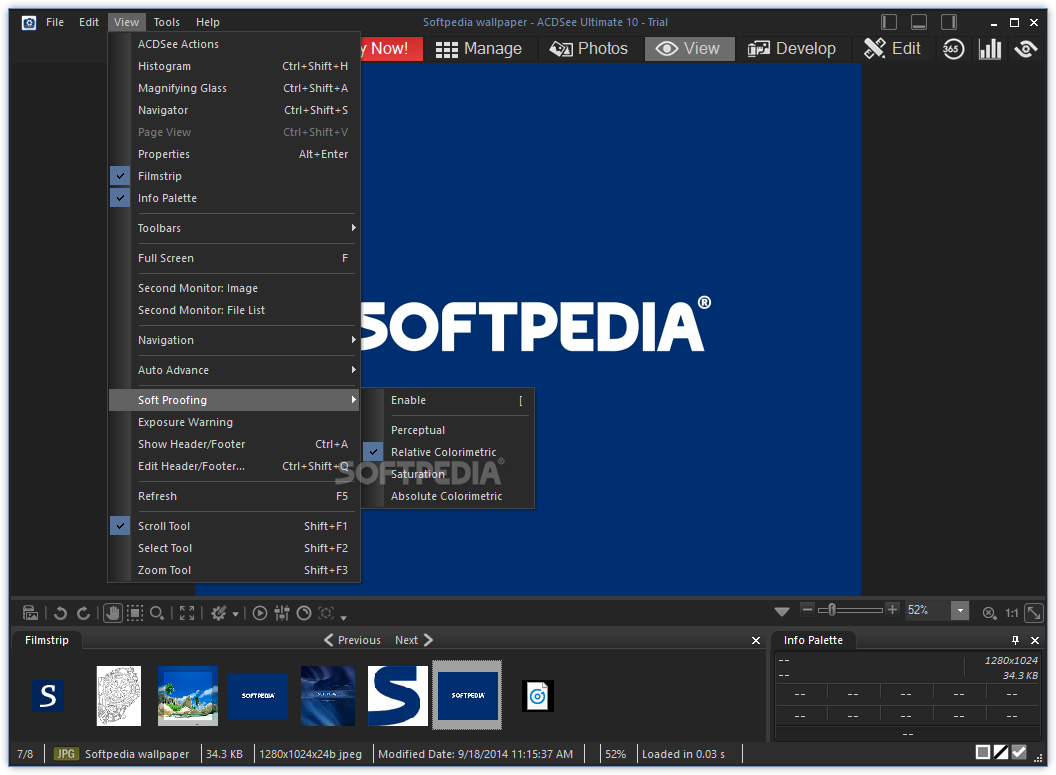Image resolution: width=1056 pixels, height=775 pixels.
Task: Open the 365 mode icon
Action: pyautogui.click(x=953, y=48)
